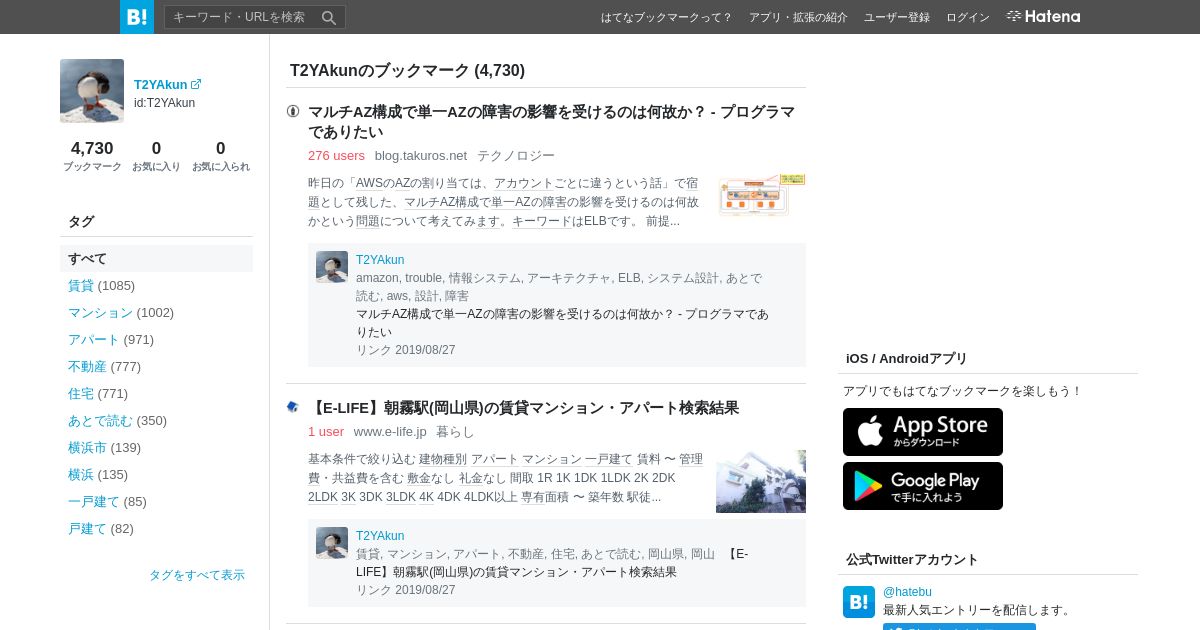Click the ELB tag in first bookmark comment

tap(628, 278)
